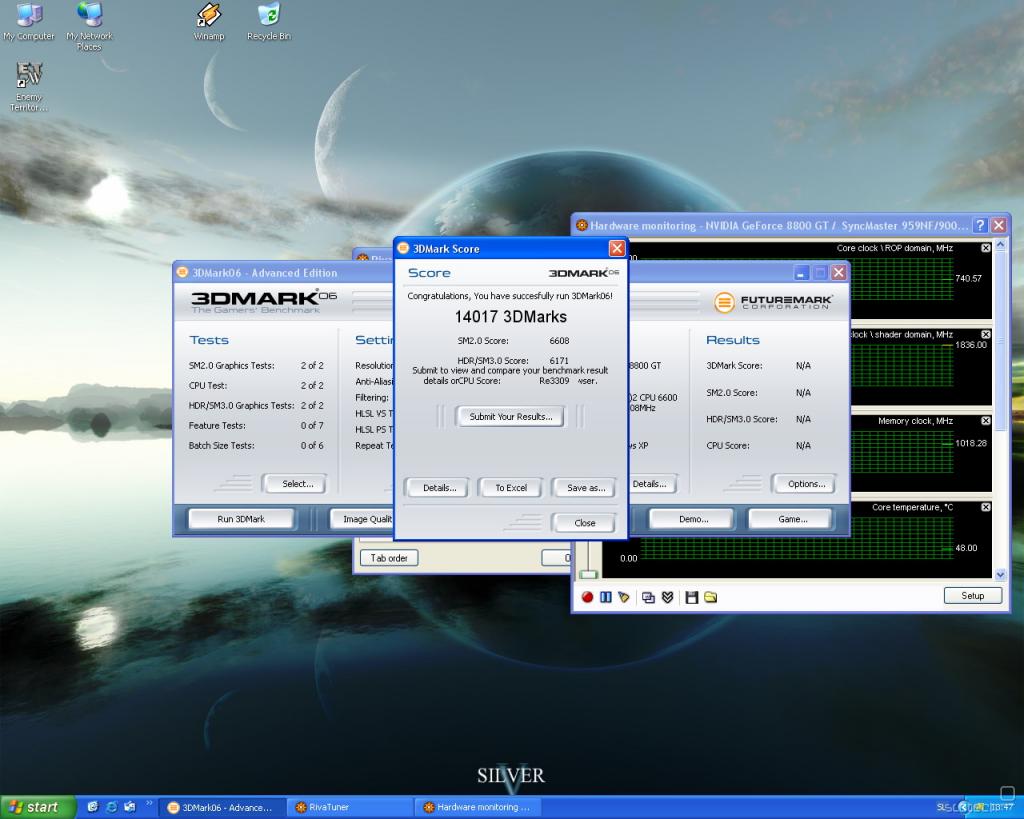Launch Enemy Territory desktop shortcut
The height and width of the screenshot is (819, 1024).
point(29,87)
